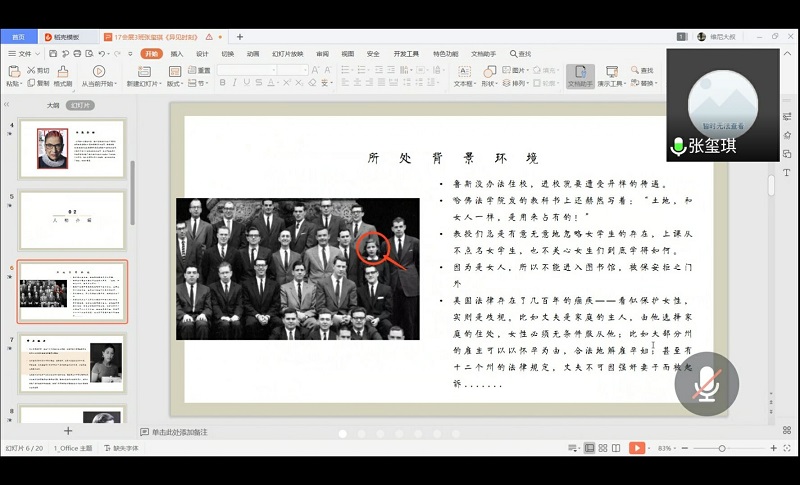
Task: Open the Layout (版式) dropdown
Action: click(x=174, y=84)
